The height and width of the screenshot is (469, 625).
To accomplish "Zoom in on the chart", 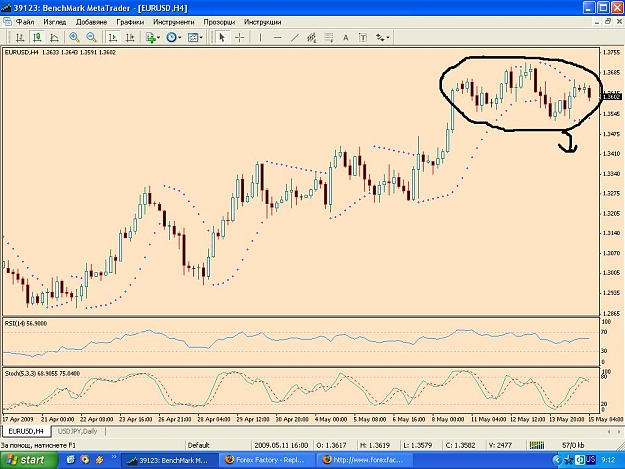I will pos(74,37).
